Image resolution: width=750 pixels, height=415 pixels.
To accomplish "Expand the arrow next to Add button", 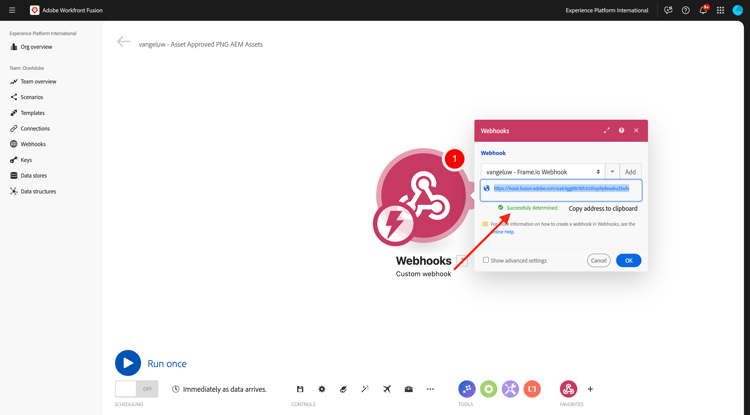I will click(612, 172).
